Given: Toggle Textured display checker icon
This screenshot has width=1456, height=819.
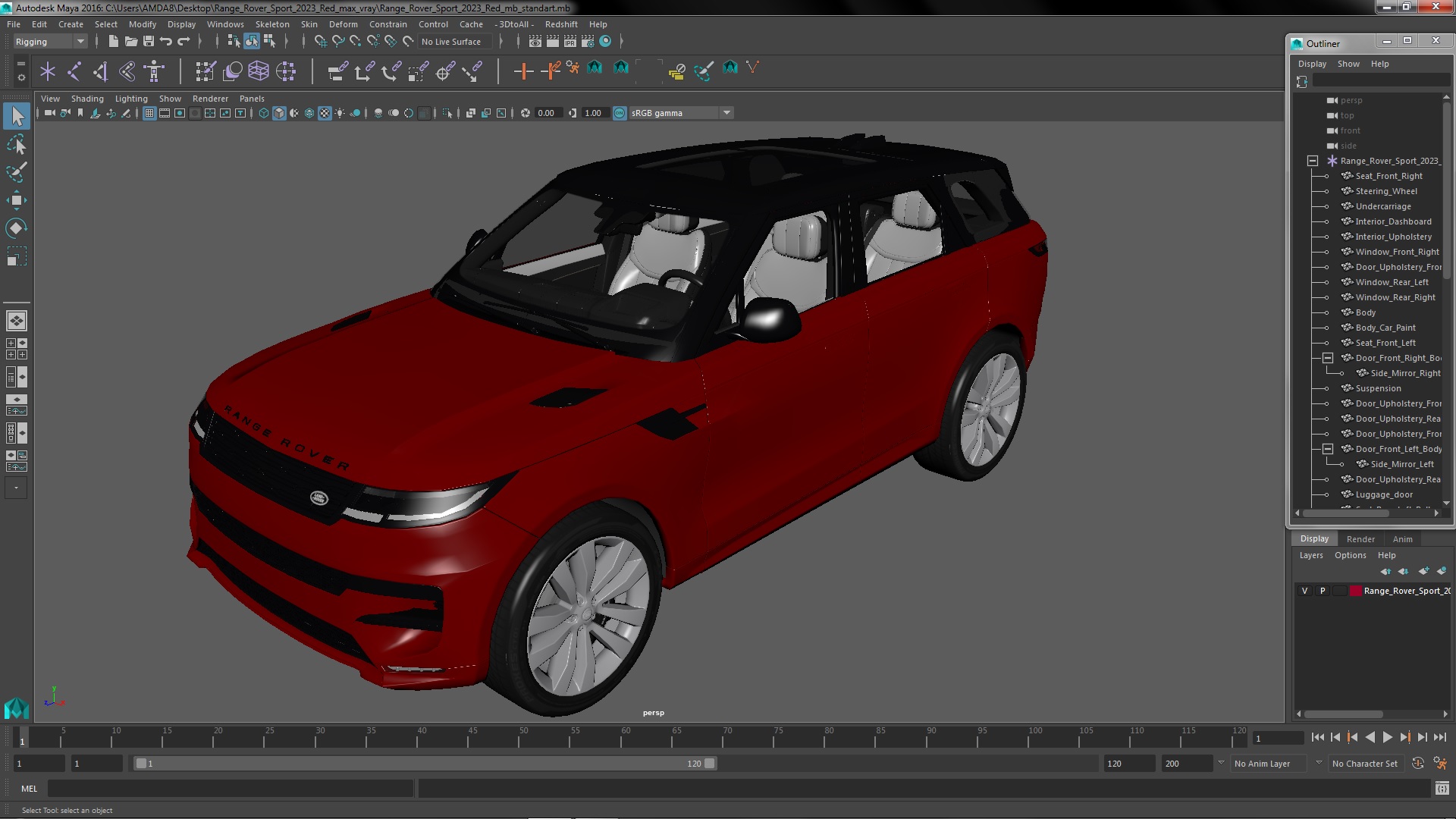Looking at the screenshot, I should pos(325,113).
